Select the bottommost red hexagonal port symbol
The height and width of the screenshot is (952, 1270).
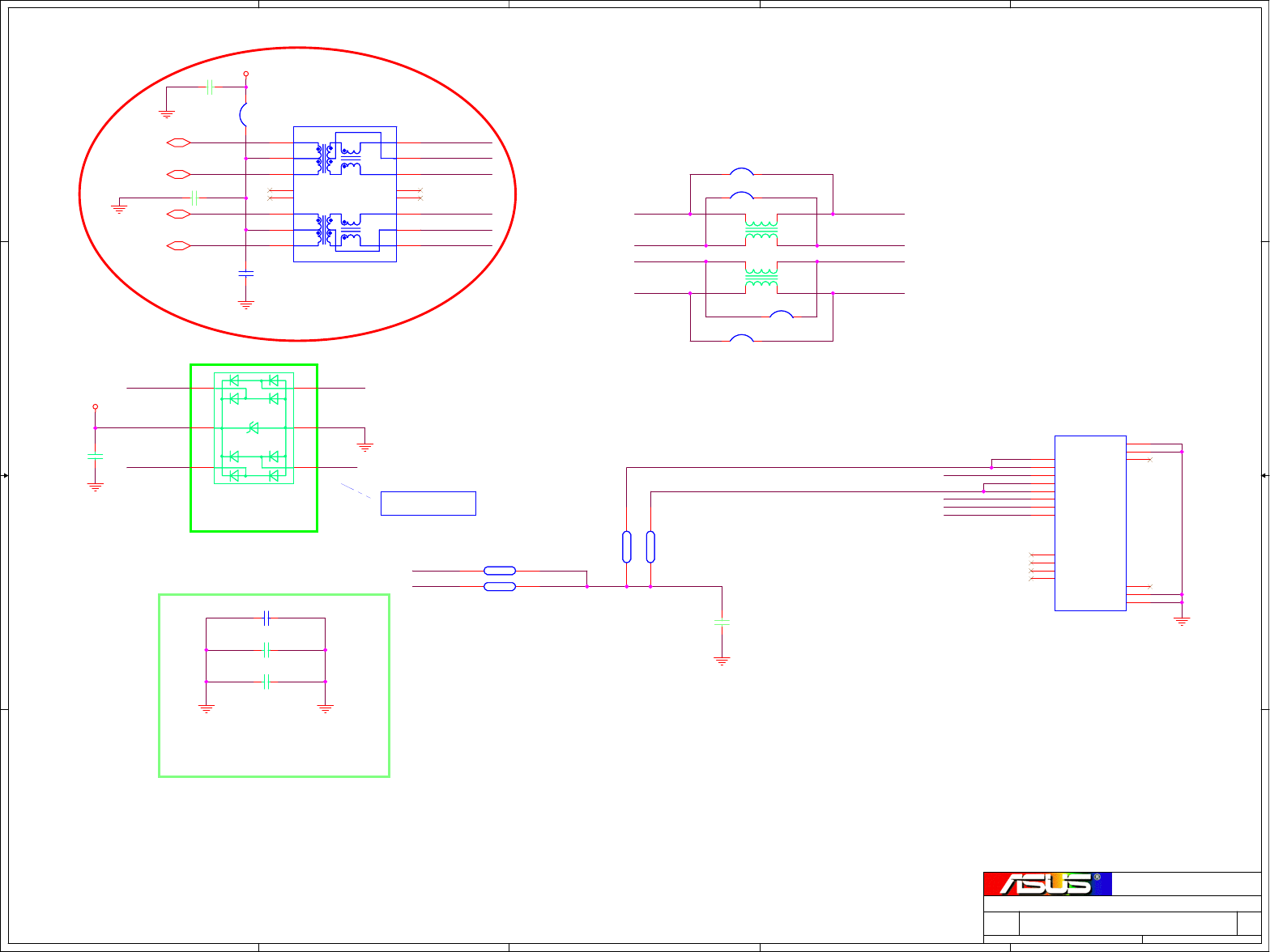coord(178,245)
